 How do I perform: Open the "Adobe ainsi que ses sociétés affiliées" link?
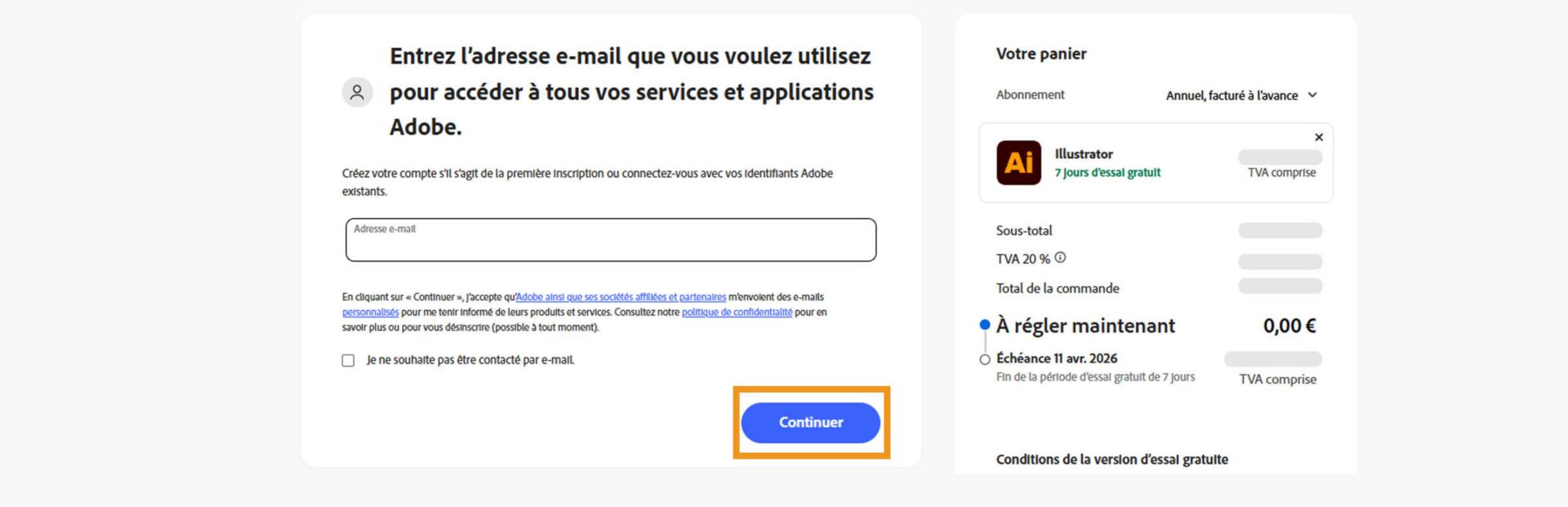(x=621, y=297)
